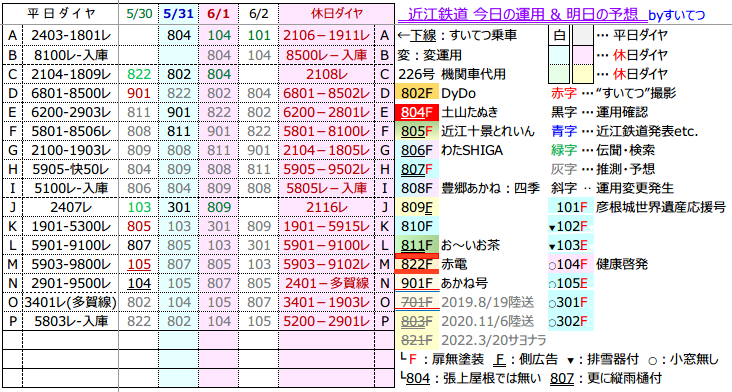Click the 2022.3/20サヨナラ note
The width and height of the screenshot is (732, 392).
click(x=493, y=341)
